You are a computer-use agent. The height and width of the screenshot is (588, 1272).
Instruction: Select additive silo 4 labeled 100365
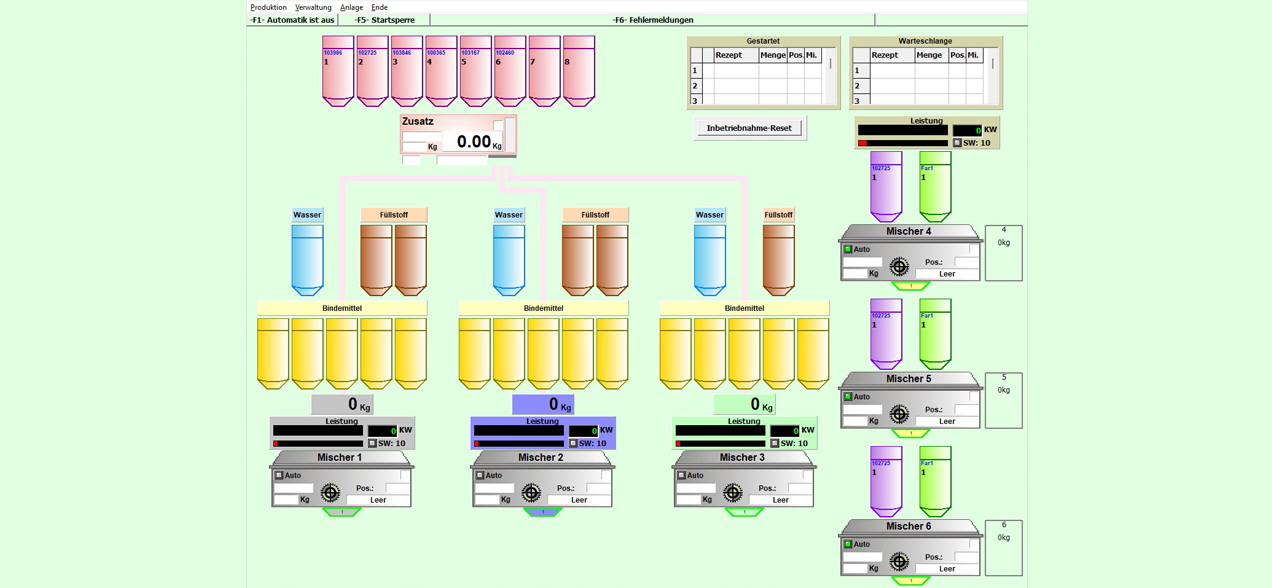pyautogui.click(x=441, y=72)
